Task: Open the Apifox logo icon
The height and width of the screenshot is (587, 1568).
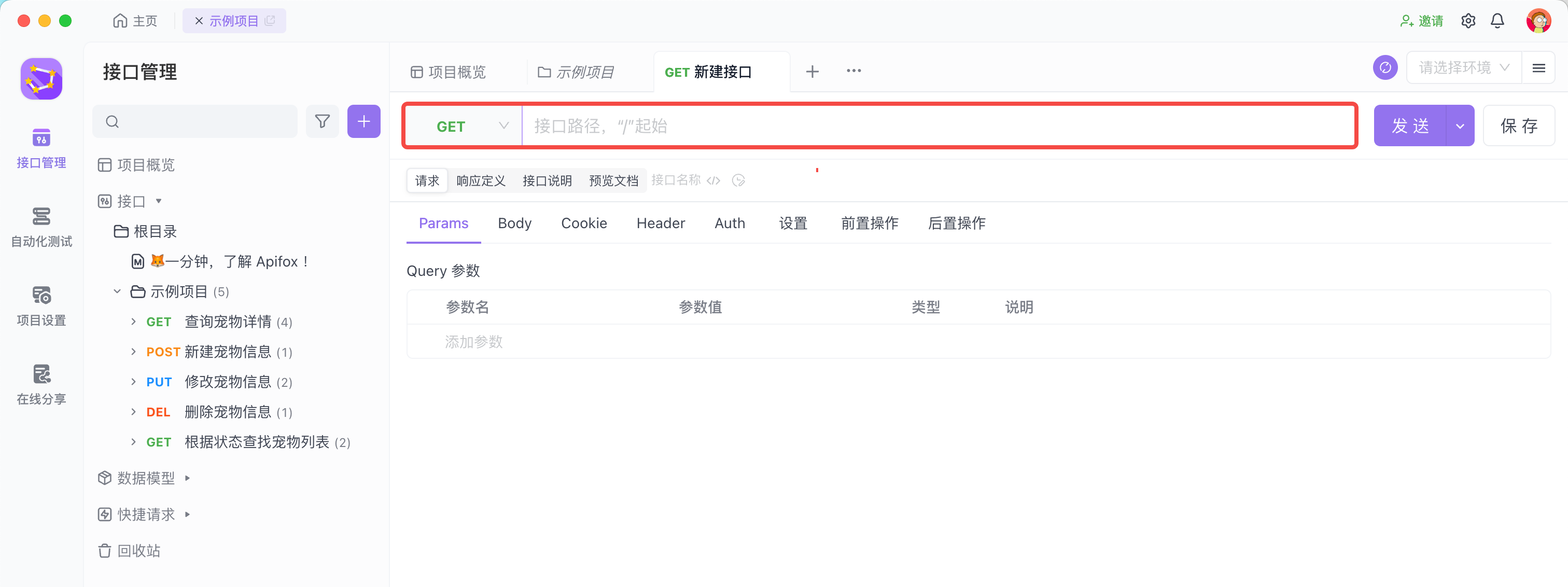Action: pos(41,78)
